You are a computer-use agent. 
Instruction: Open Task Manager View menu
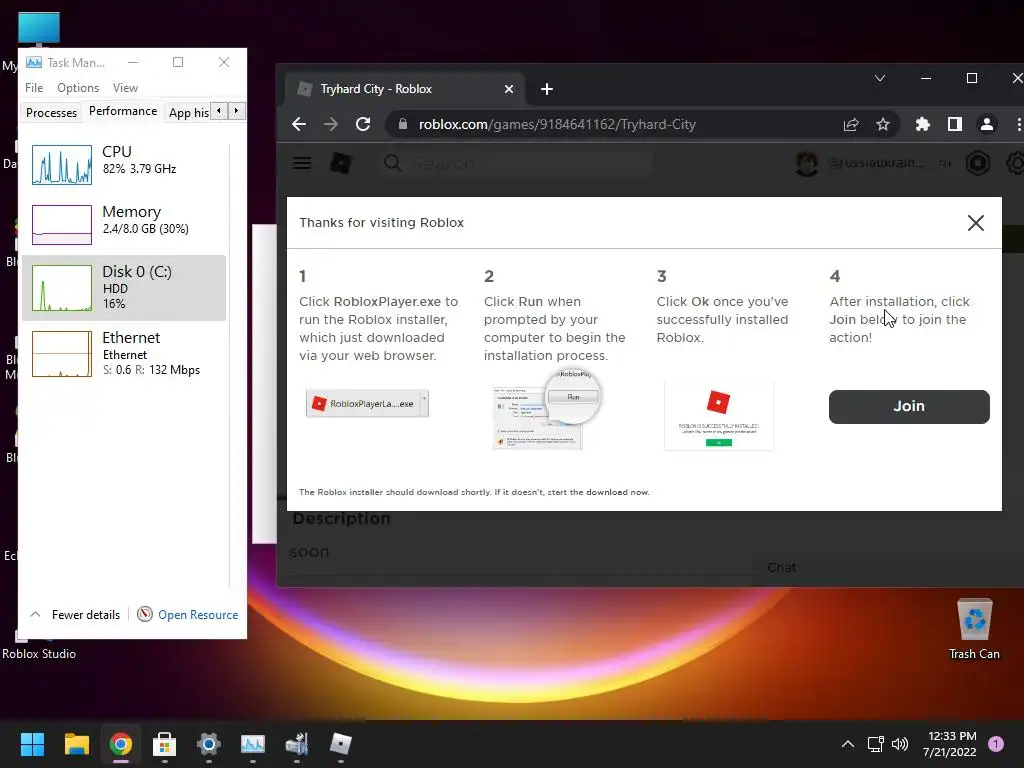pos(125,88)
